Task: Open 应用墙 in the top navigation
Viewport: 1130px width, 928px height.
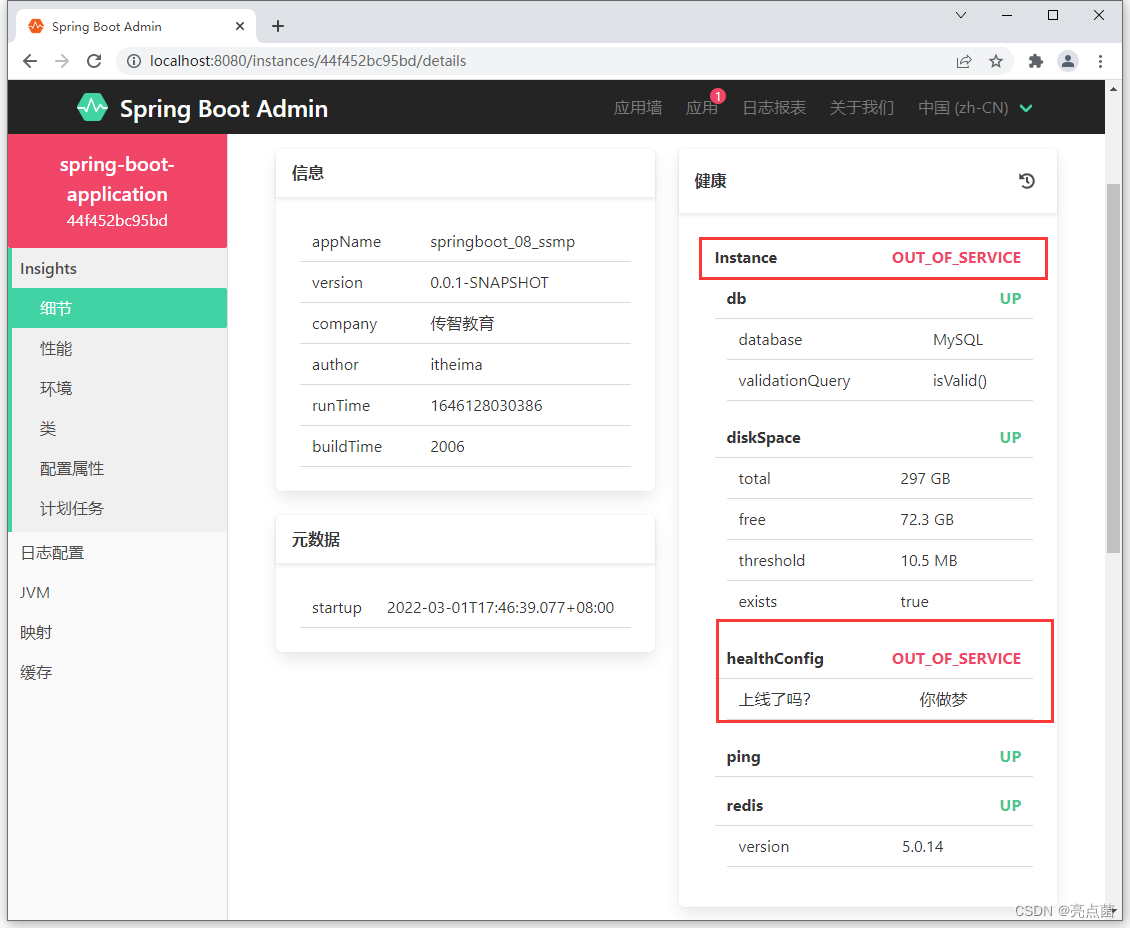Action: [638, 108]
